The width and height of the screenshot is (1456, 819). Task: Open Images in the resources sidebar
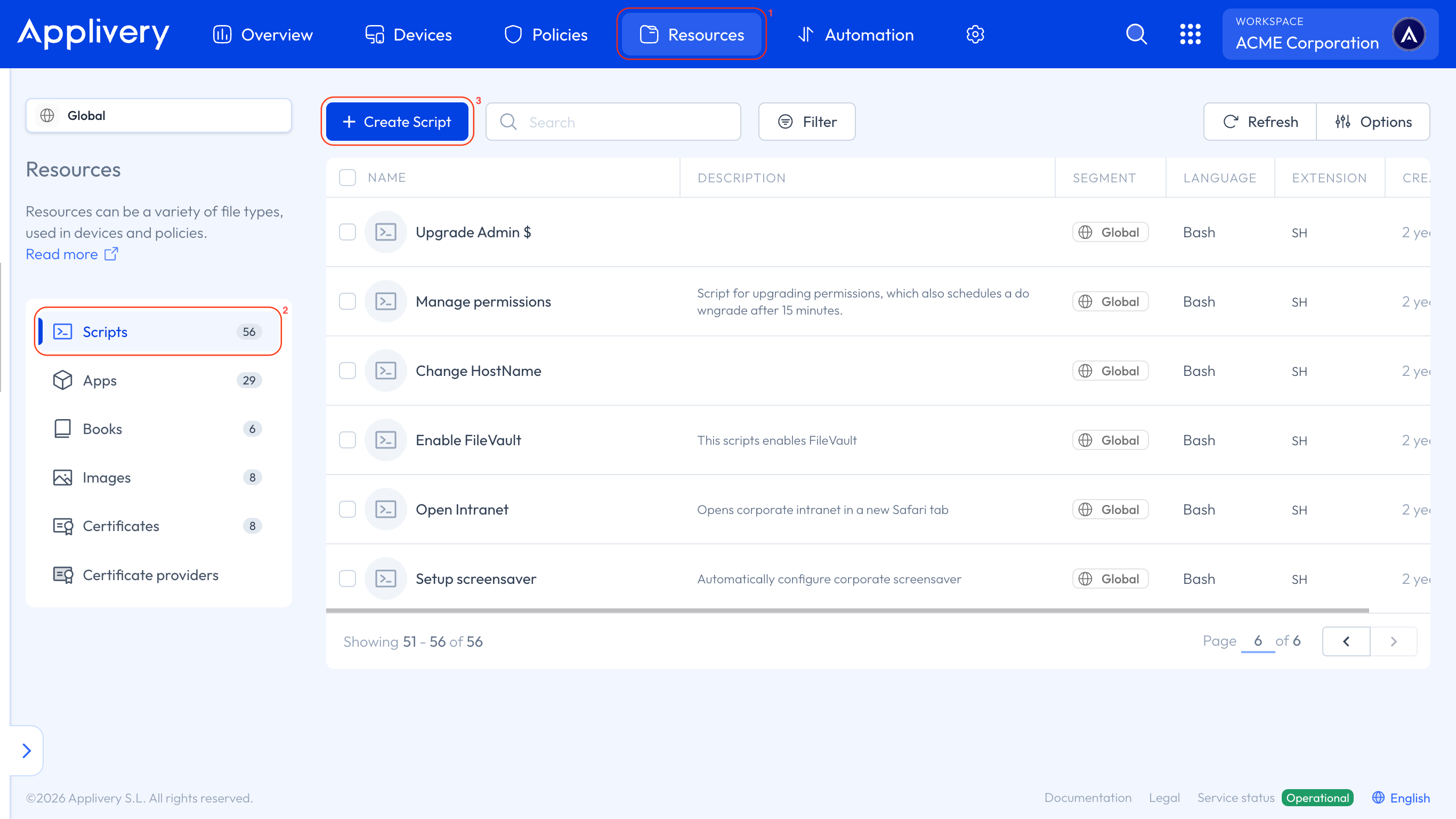click(x=107, y=477)
